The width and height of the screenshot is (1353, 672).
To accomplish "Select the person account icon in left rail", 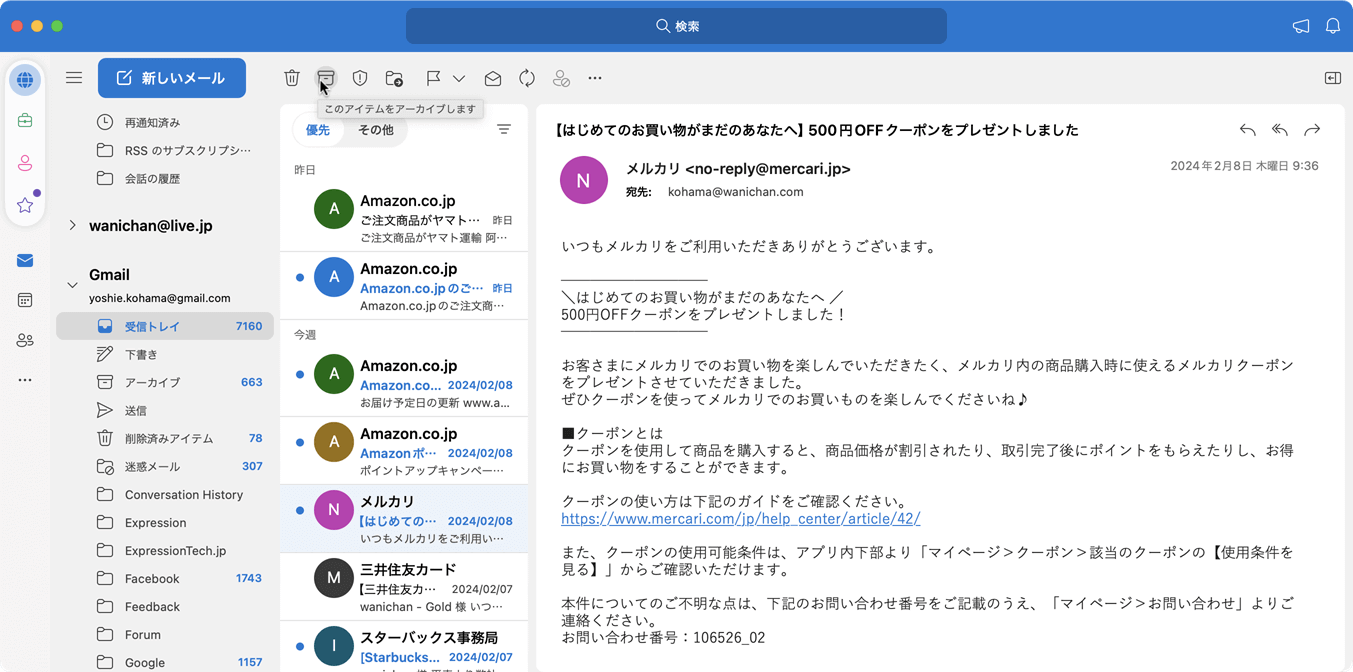I will click(25, 163).
